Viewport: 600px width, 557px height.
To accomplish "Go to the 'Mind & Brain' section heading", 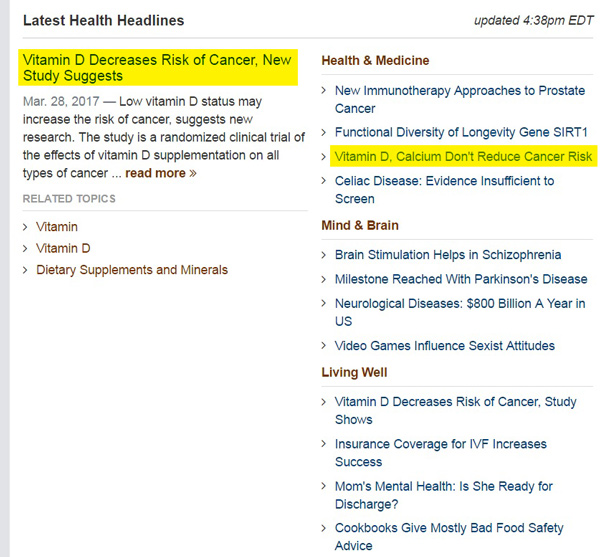I will [360, 226].
